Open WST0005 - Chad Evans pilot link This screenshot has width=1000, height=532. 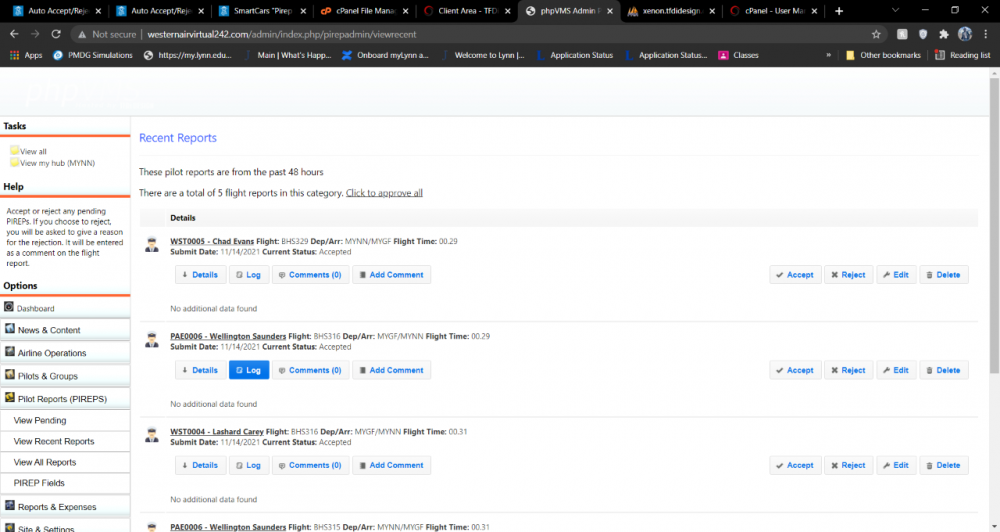(212, 241)
